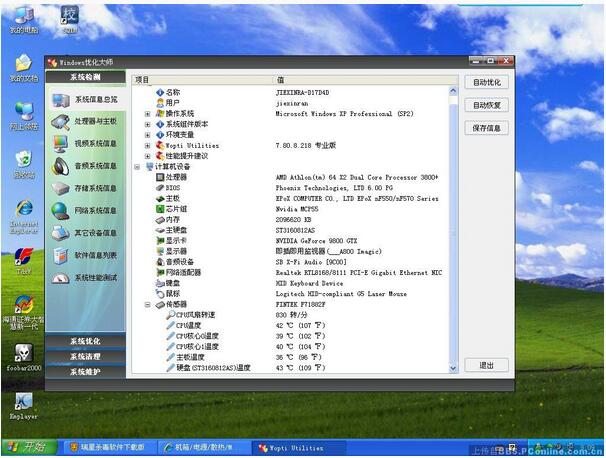Switch to the 系统维护 section tab
The width and height of the screenshot is (606, 458).
coord(85,372)
